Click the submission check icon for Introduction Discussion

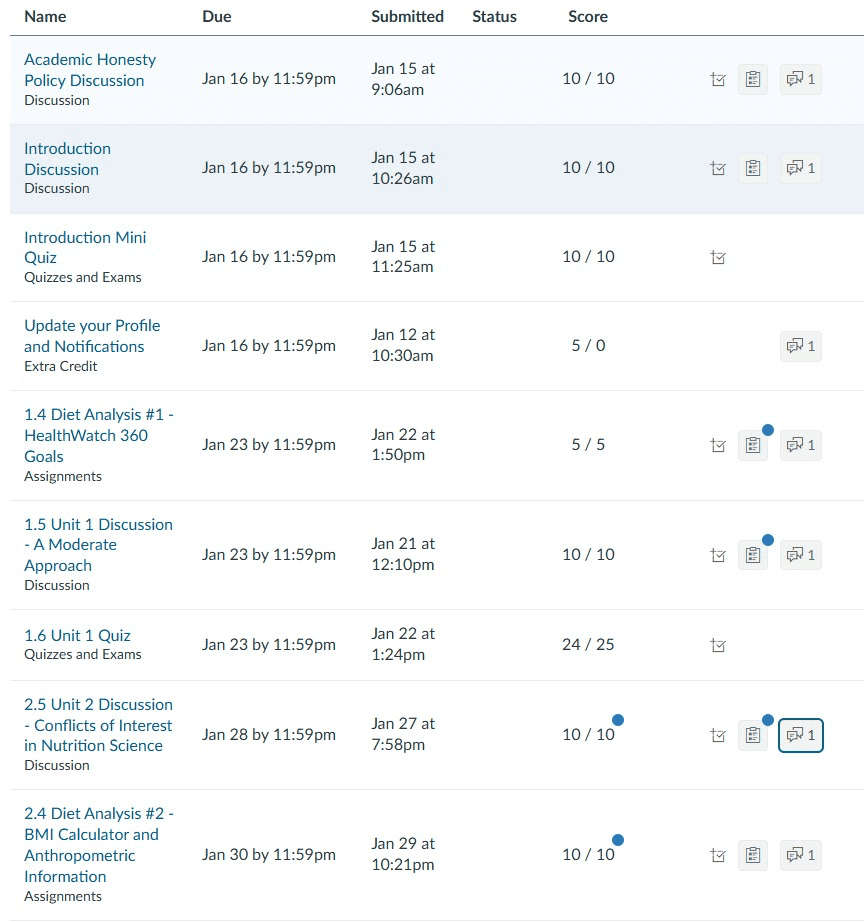718,167
